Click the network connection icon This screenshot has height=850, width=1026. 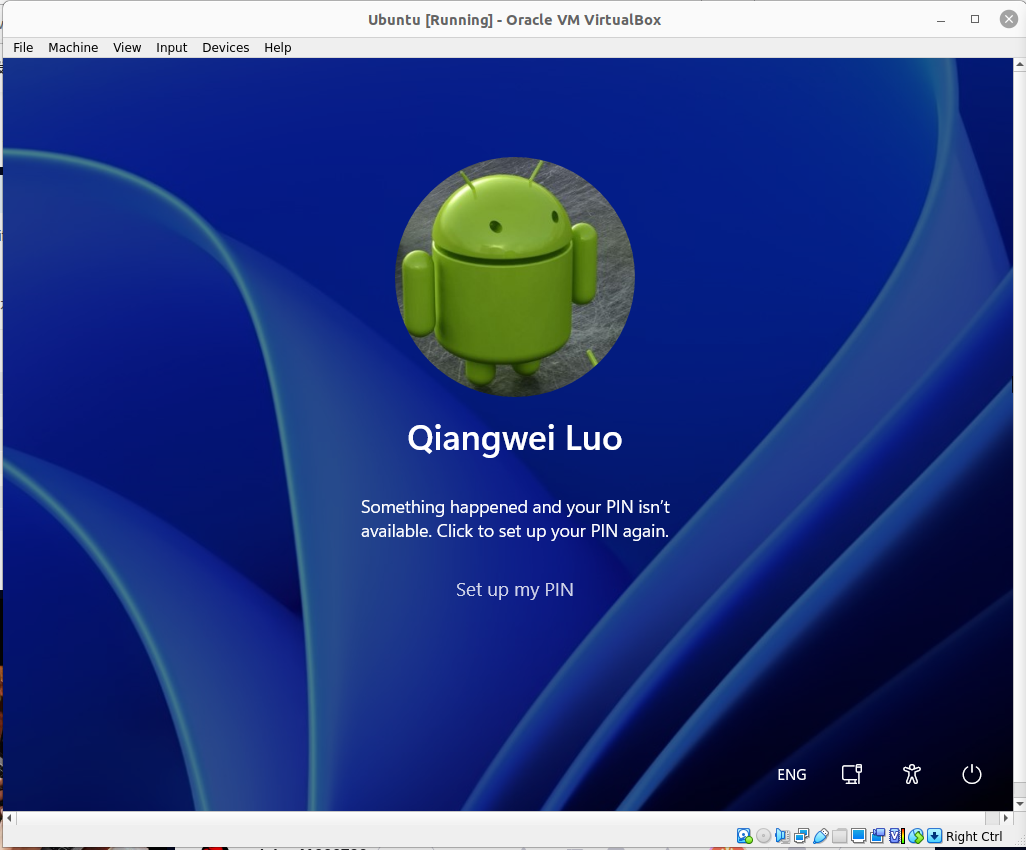(x=851, y=774)
